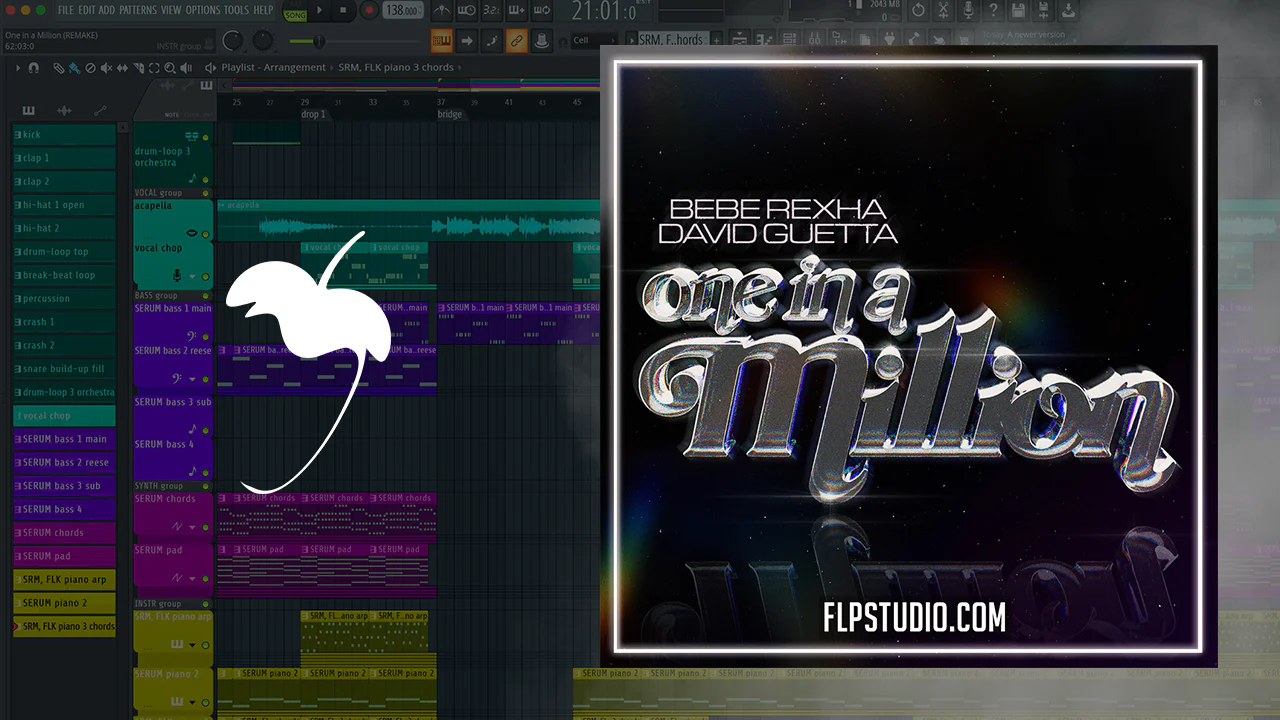This screenshot has width=1280, height=720.
Task: Collapse the vocal chop track arrow
Action: point(192,276)
